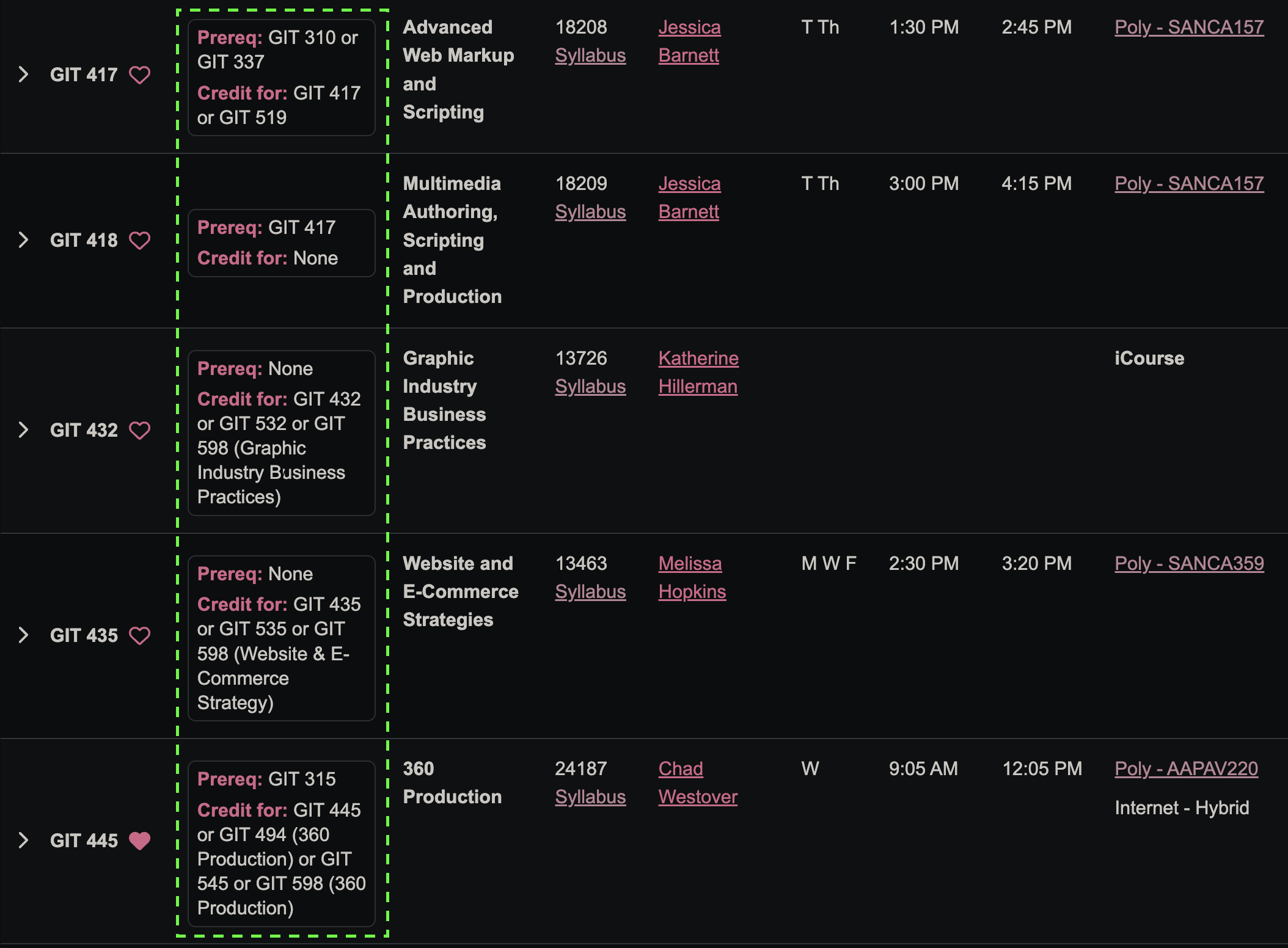Click class number 18208

point(581,27)
